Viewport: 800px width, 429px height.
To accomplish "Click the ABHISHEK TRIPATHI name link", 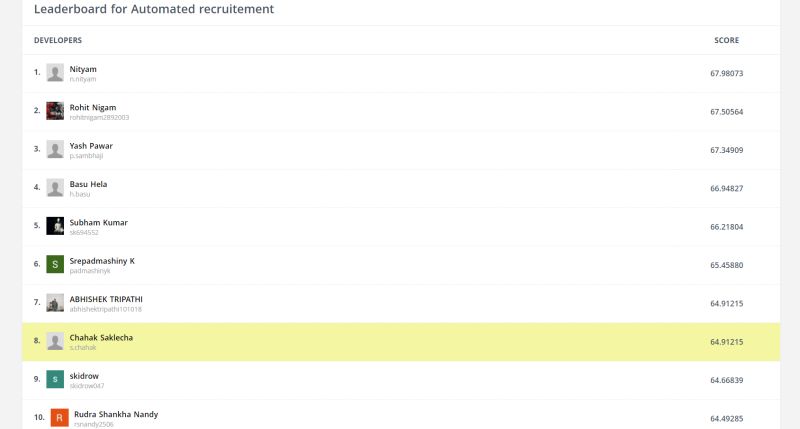I will [x=106, y=299].
